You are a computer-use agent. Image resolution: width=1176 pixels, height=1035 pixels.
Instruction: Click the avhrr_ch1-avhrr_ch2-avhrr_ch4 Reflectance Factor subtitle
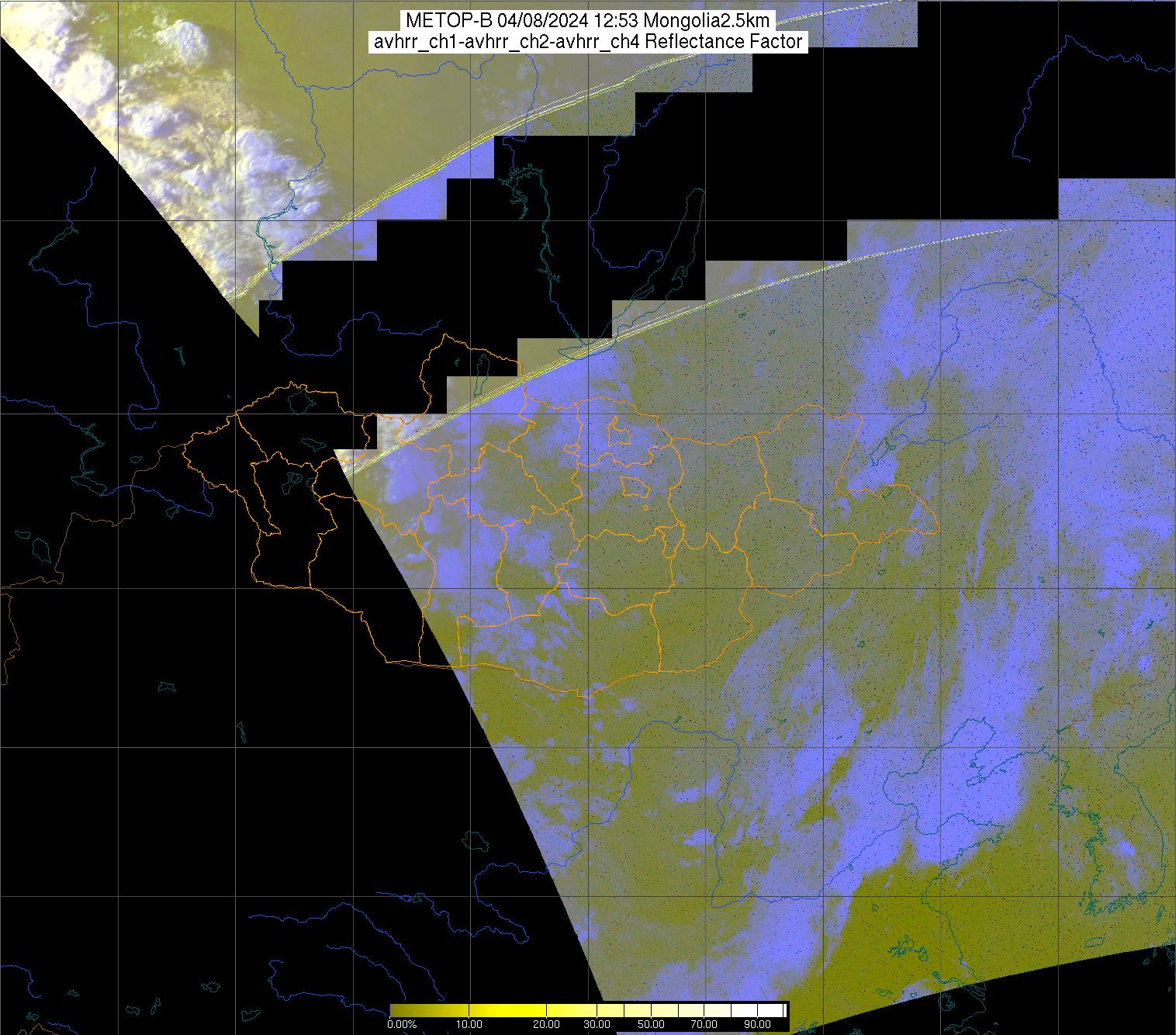tap(588, 42)
